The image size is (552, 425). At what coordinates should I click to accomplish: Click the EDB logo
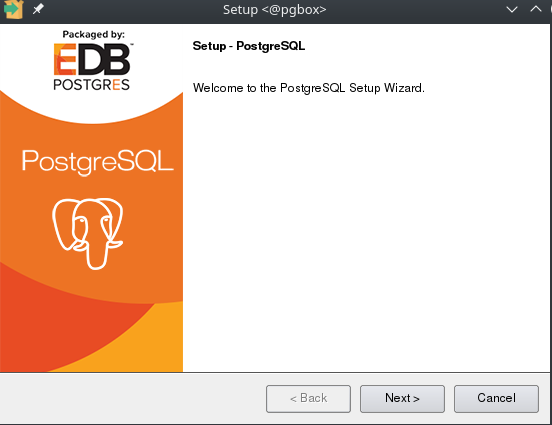click(x=92, y=59)
